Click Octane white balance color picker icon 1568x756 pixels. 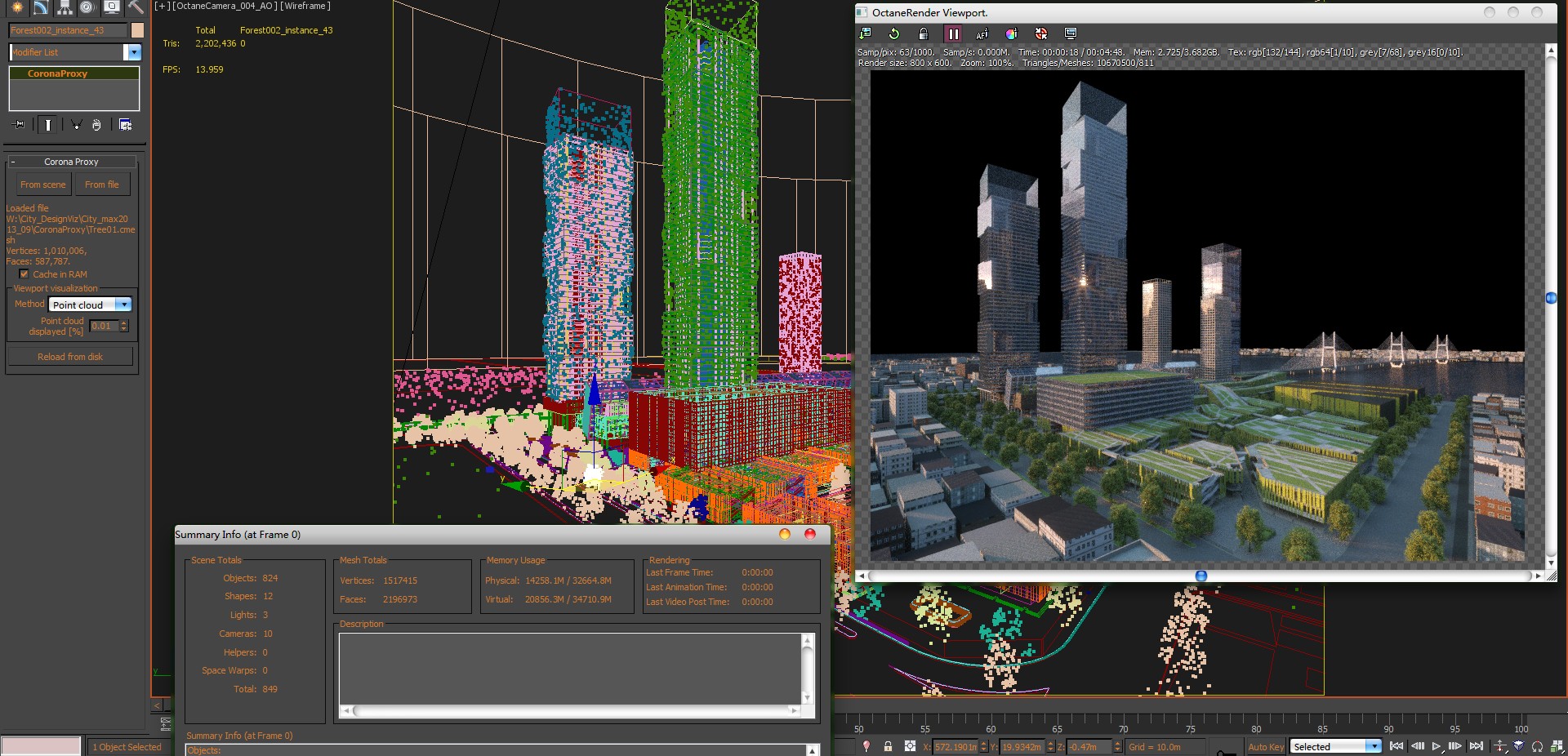1011,33
